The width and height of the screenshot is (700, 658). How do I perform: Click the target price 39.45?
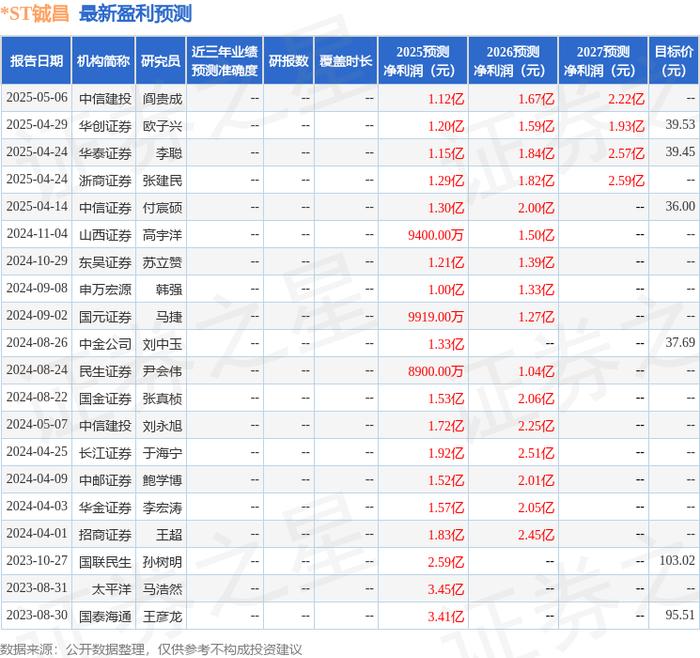click(x=680, y=152)
